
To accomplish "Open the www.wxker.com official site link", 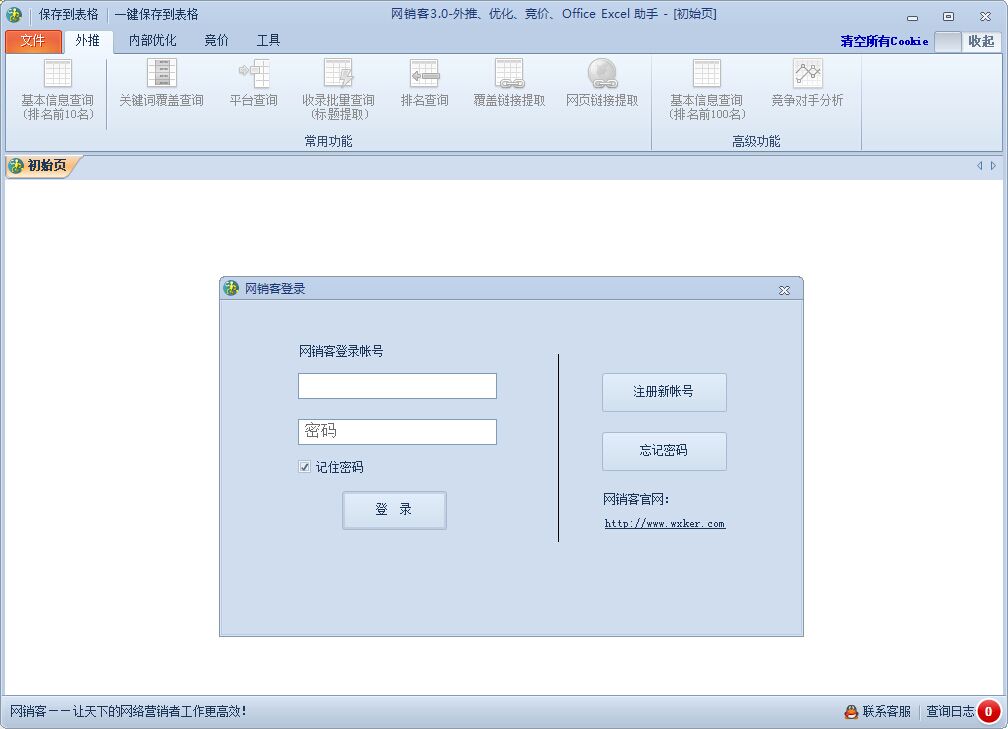I will [x=664, y=523].
